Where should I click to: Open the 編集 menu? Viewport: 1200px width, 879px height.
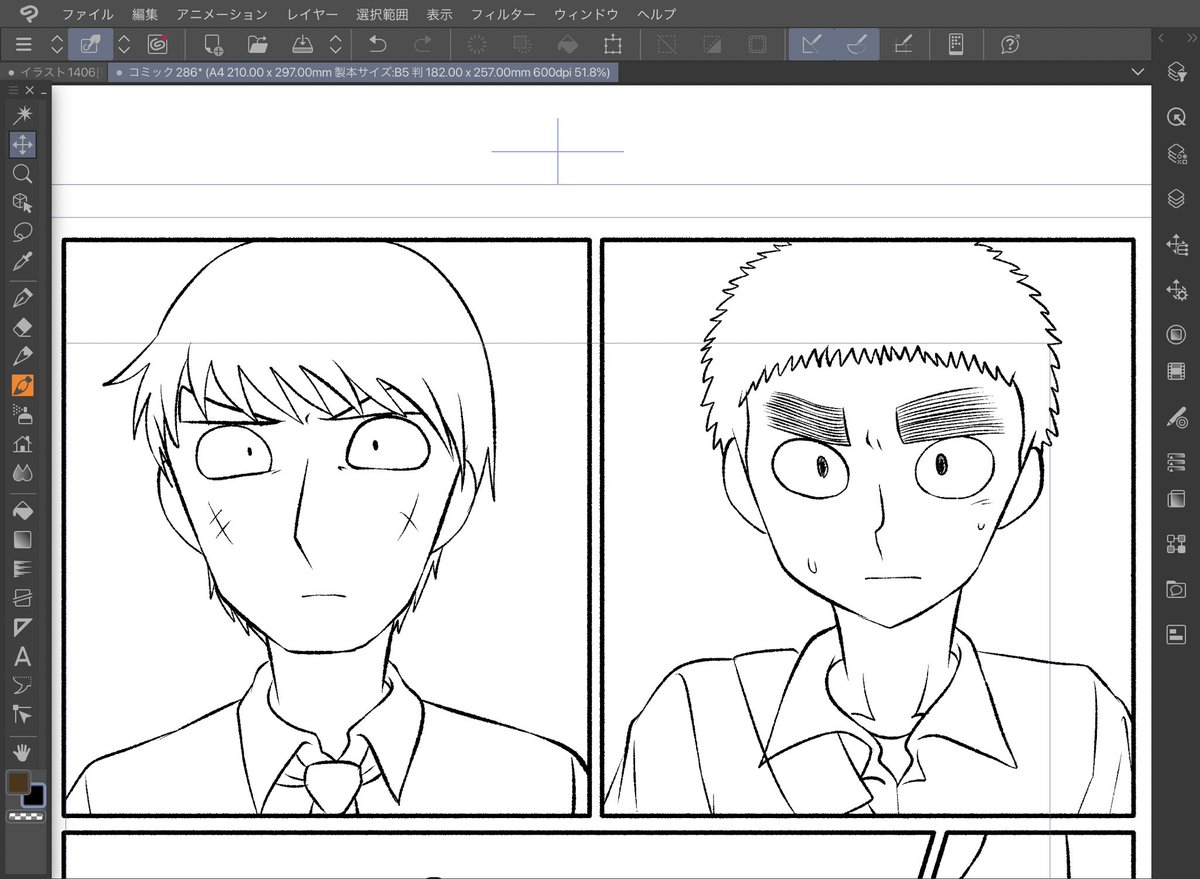[x=145, y=14]
